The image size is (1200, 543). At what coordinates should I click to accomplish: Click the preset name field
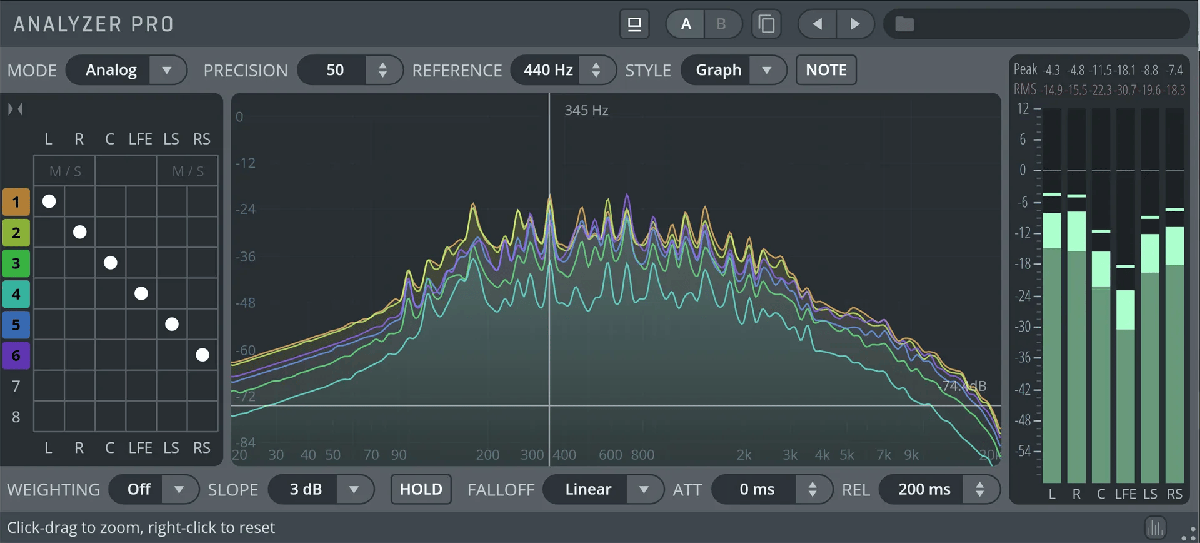pos(1040,24)
